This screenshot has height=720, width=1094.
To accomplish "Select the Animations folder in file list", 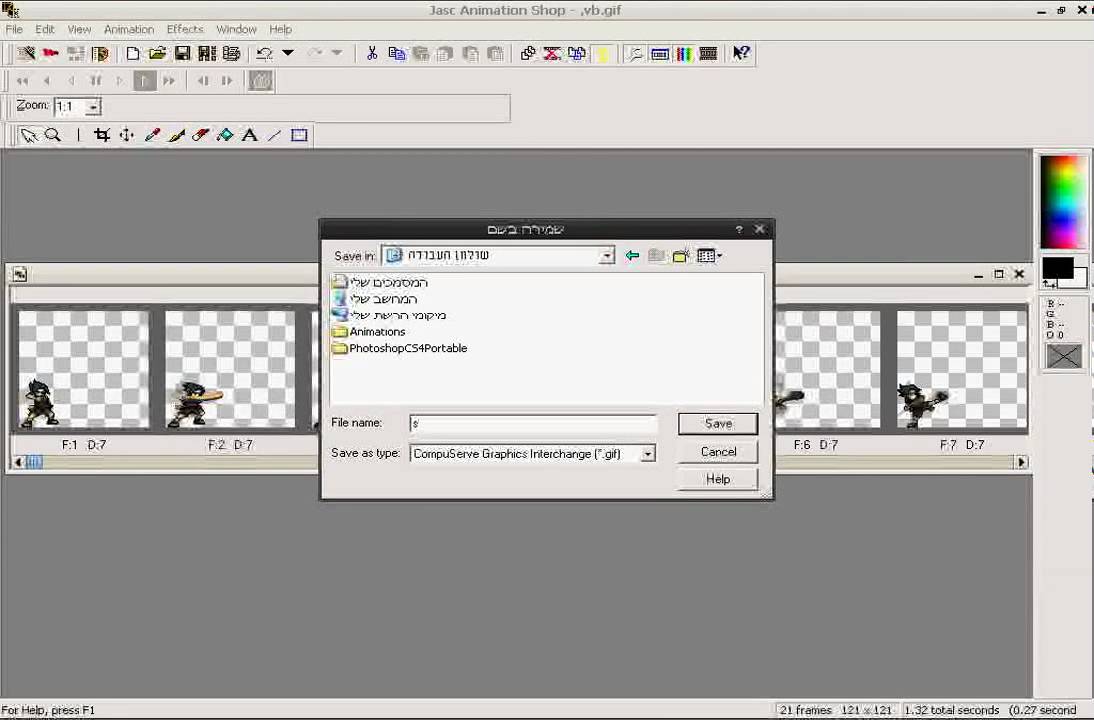I will (369, 332).
